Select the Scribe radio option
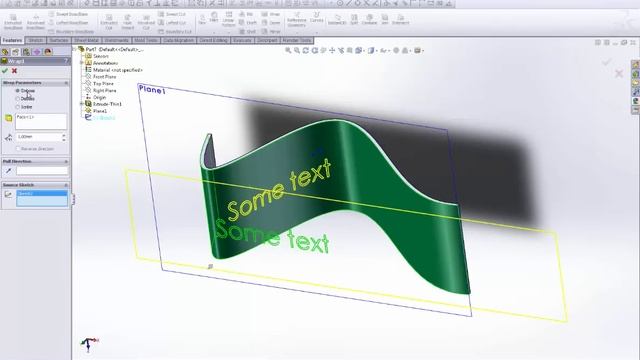 pyautogui.click(x=18, y=107)
